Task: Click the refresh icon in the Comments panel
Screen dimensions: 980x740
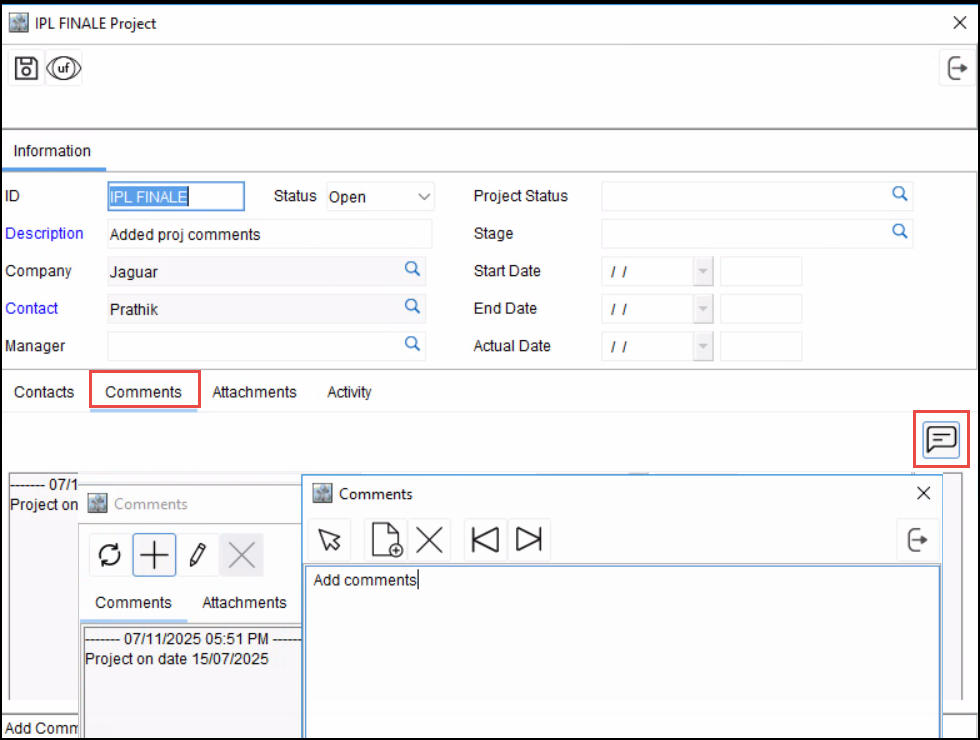Action: pos(110,555)
